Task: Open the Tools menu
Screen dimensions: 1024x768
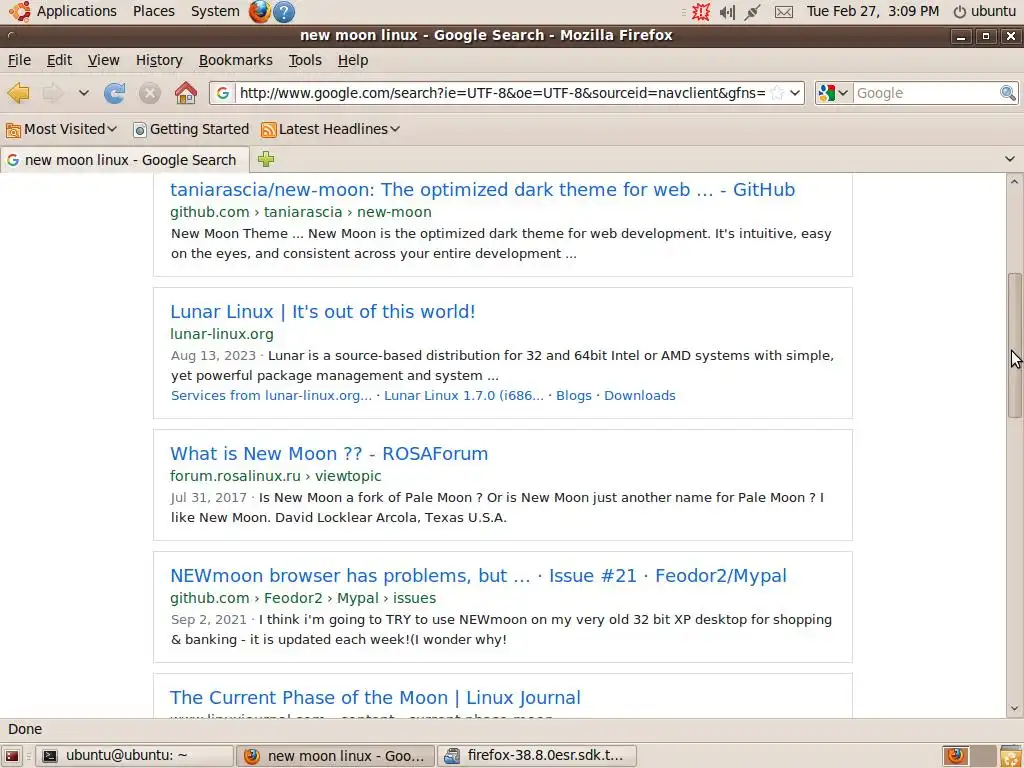Action: [305, 60]
